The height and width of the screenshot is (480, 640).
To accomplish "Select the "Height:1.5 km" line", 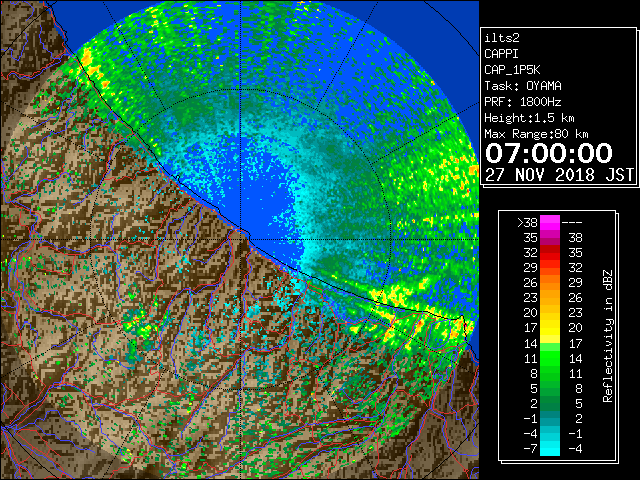I will point(529,118).
